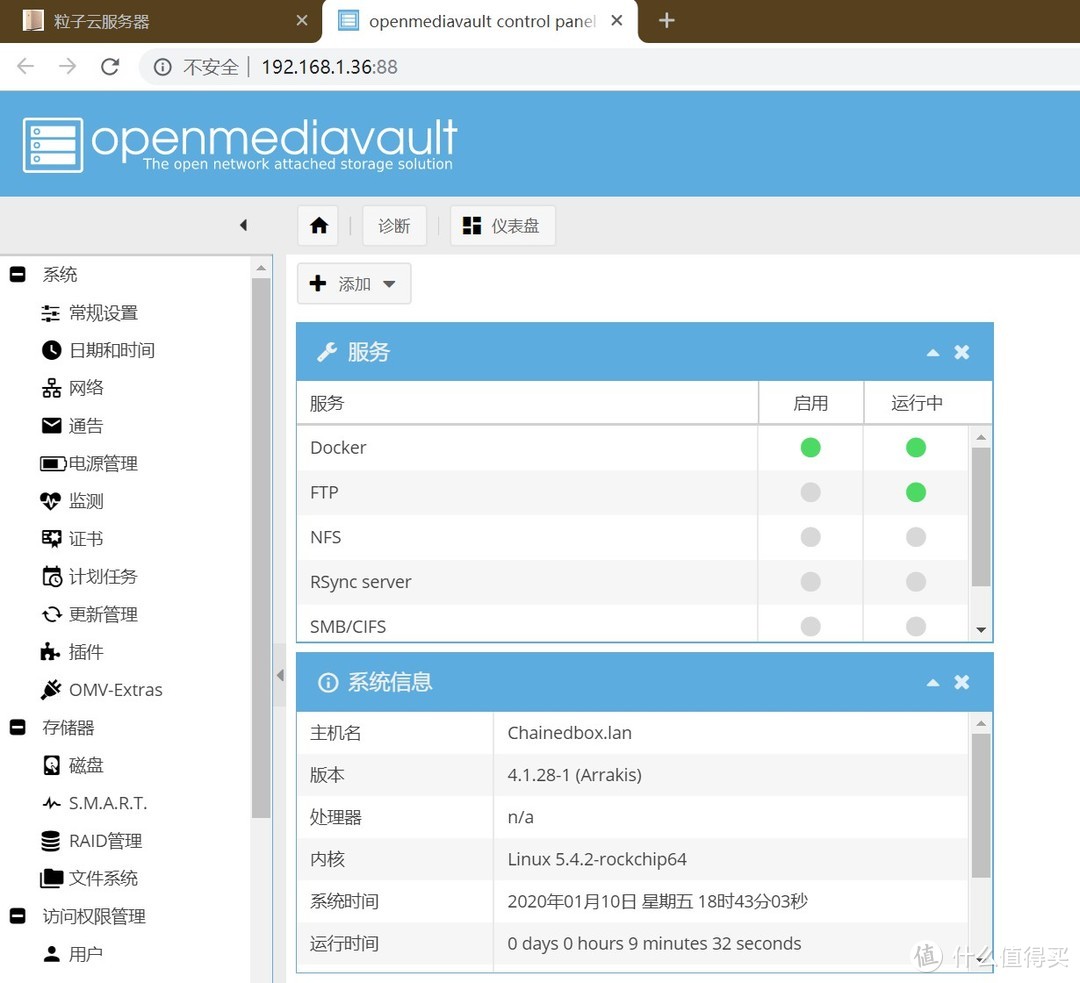Screen dimensions: 1080x983
Task: Collapse the 服务 widget with up arrow
Action: pos(933,353)
